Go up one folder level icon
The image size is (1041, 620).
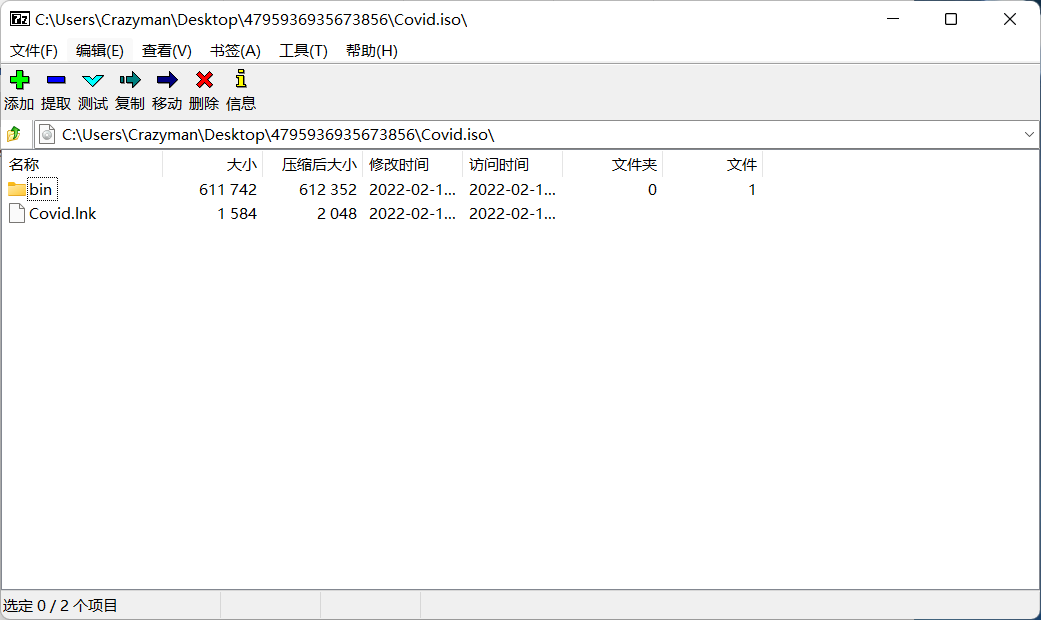tap(14, 135)
